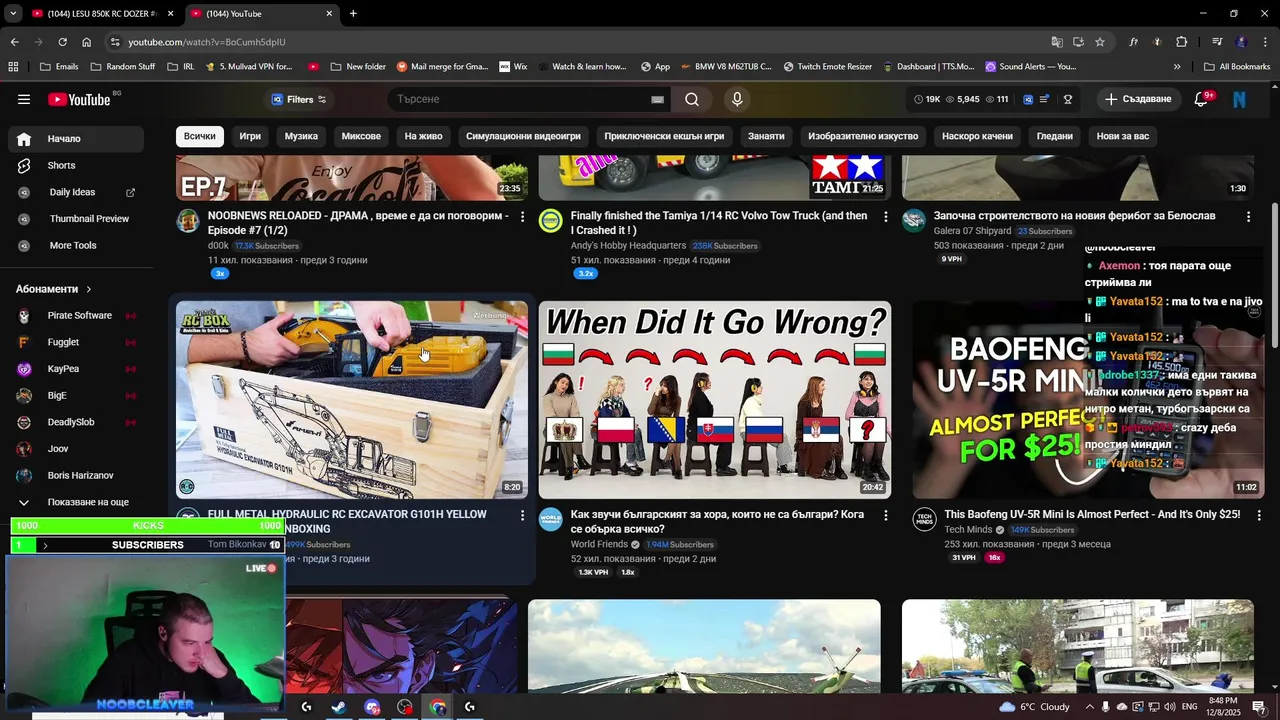Show more bookmarks double chevron
This screenshot has width=1280, height=720.
[x=1177, y=67]
